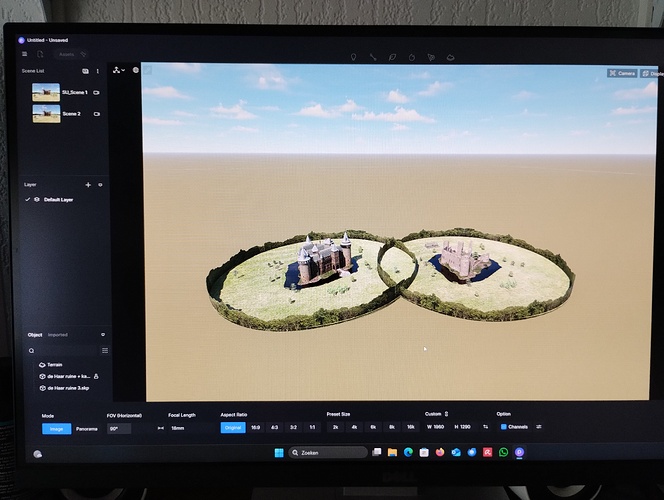664x500 pixels.
Task: Add a new scene in Scene List
Action: pyautogui.click(x=85, y=71)
